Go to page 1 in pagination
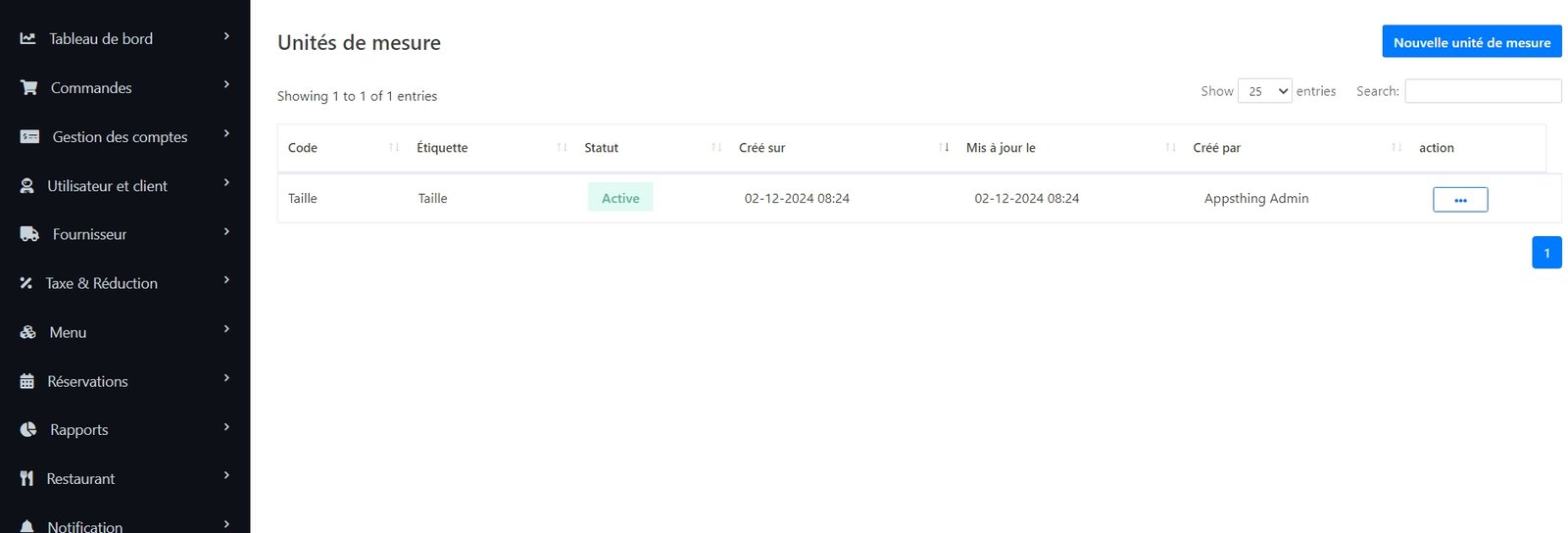1568x533 pixels. coord(1546,253)
